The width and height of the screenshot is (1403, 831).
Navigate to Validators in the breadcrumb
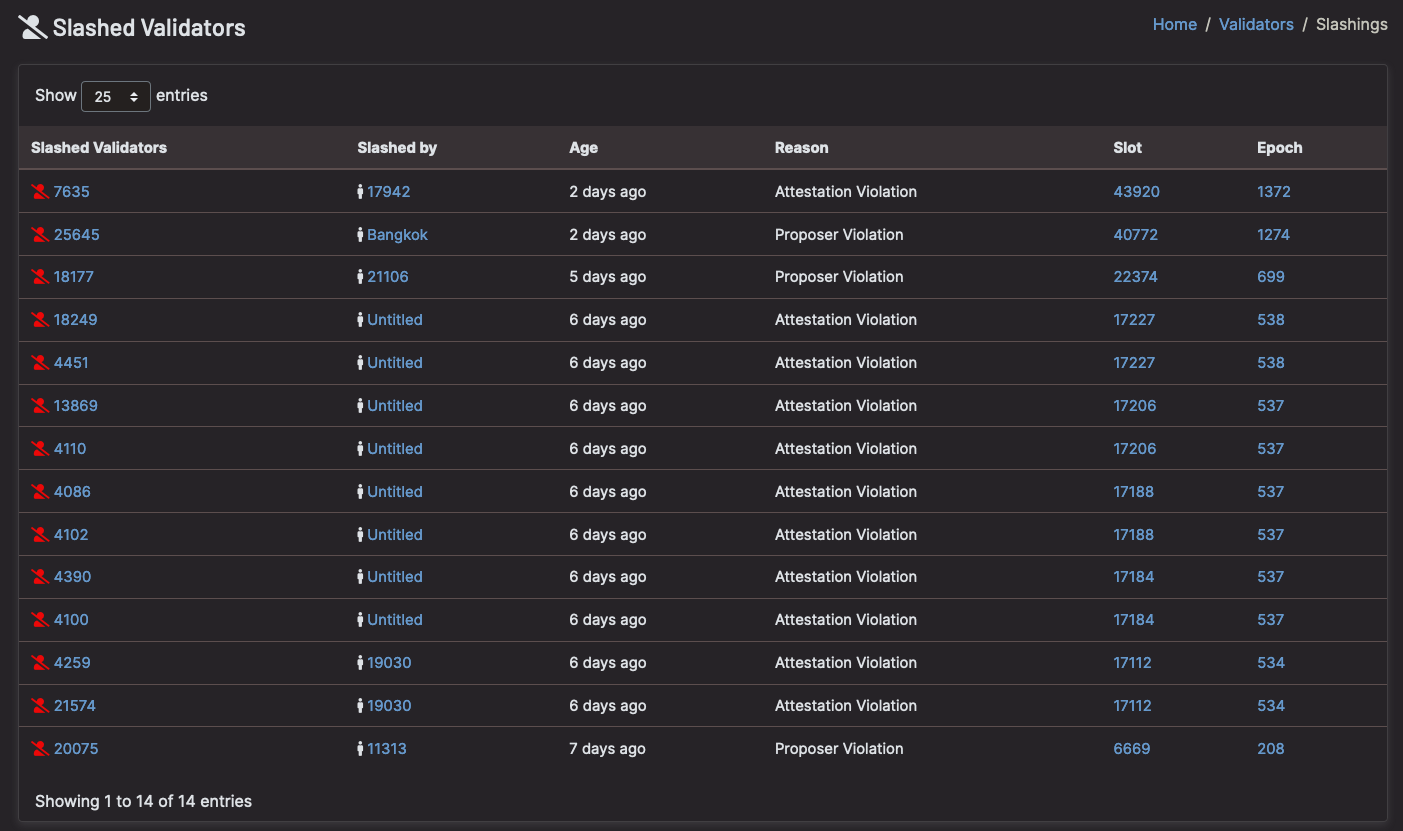coord(1256,25)
